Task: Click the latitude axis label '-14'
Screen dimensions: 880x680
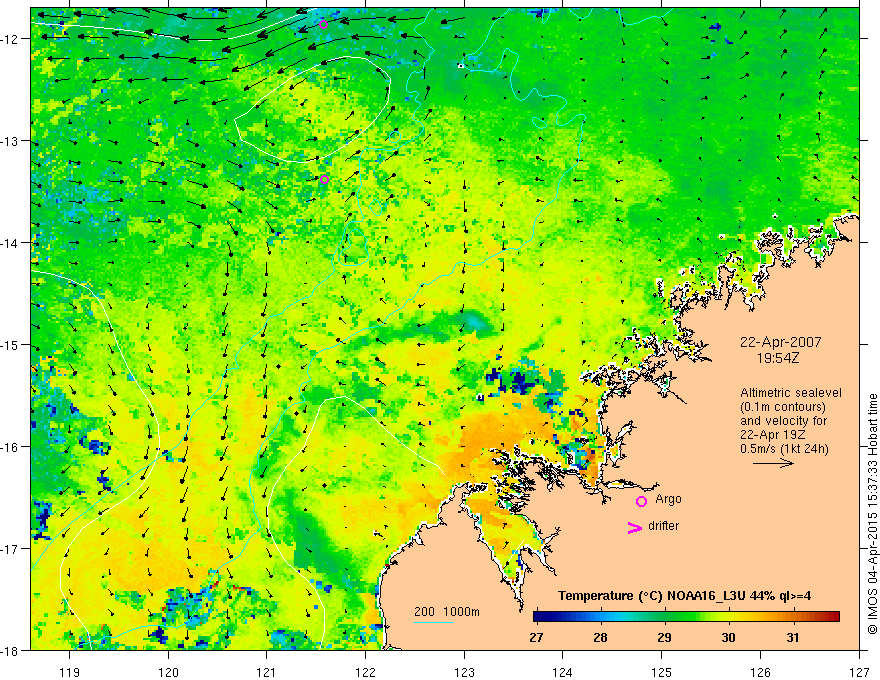Action: 12,243
